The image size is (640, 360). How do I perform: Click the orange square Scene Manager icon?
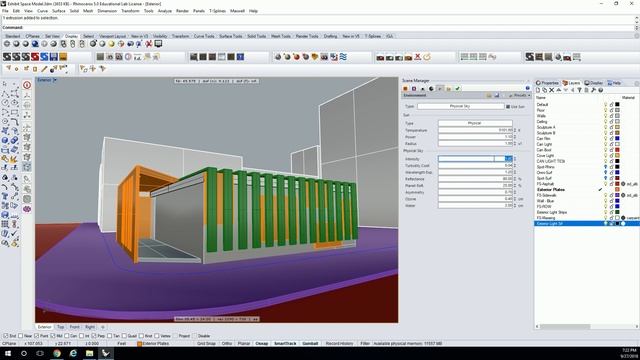tap(405, 88)
